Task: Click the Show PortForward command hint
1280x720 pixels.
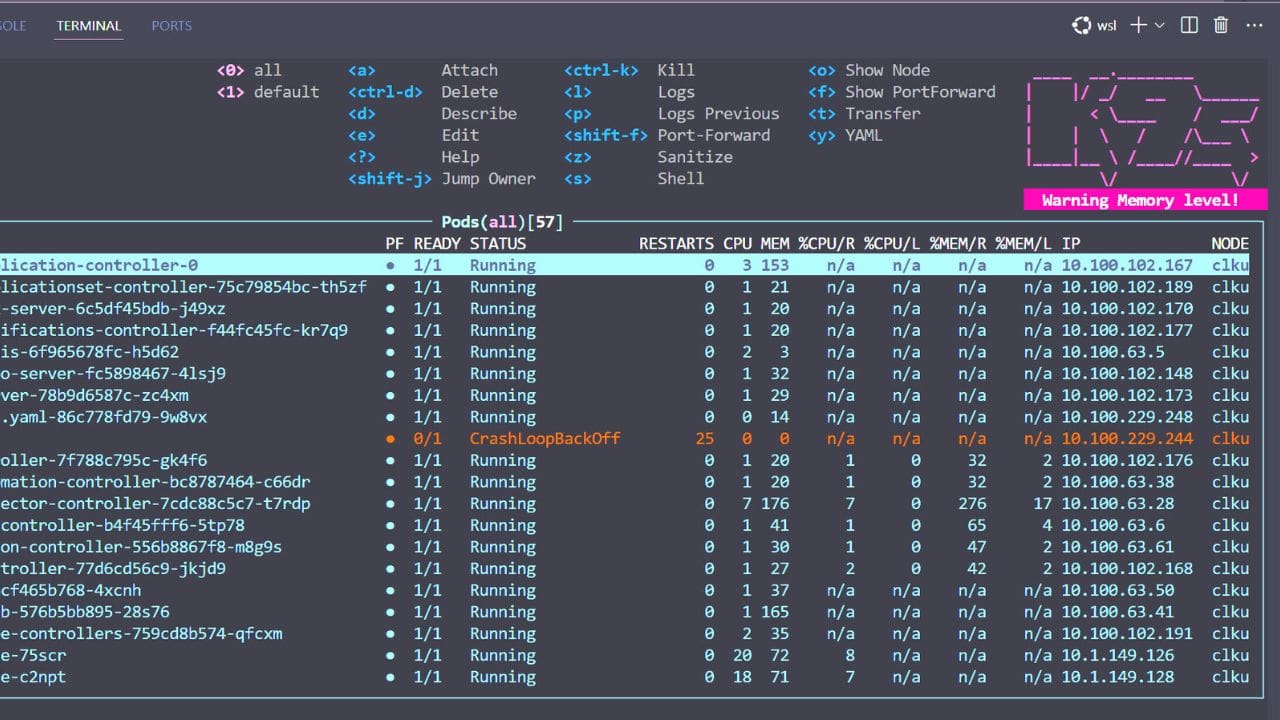Action: click(920, 92)
